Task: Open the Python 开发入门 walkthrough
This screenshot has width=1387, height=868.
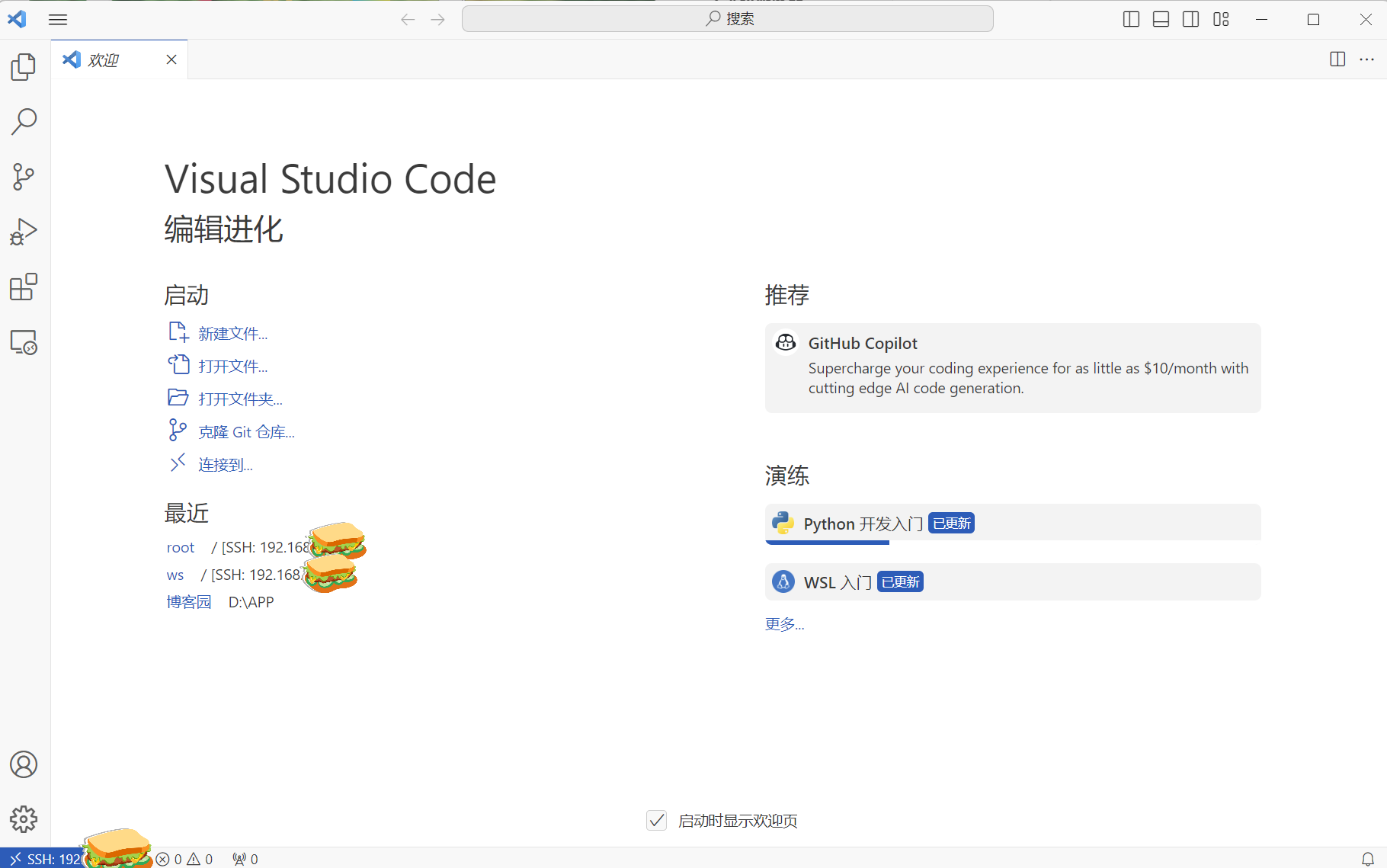Action: 1013,524
